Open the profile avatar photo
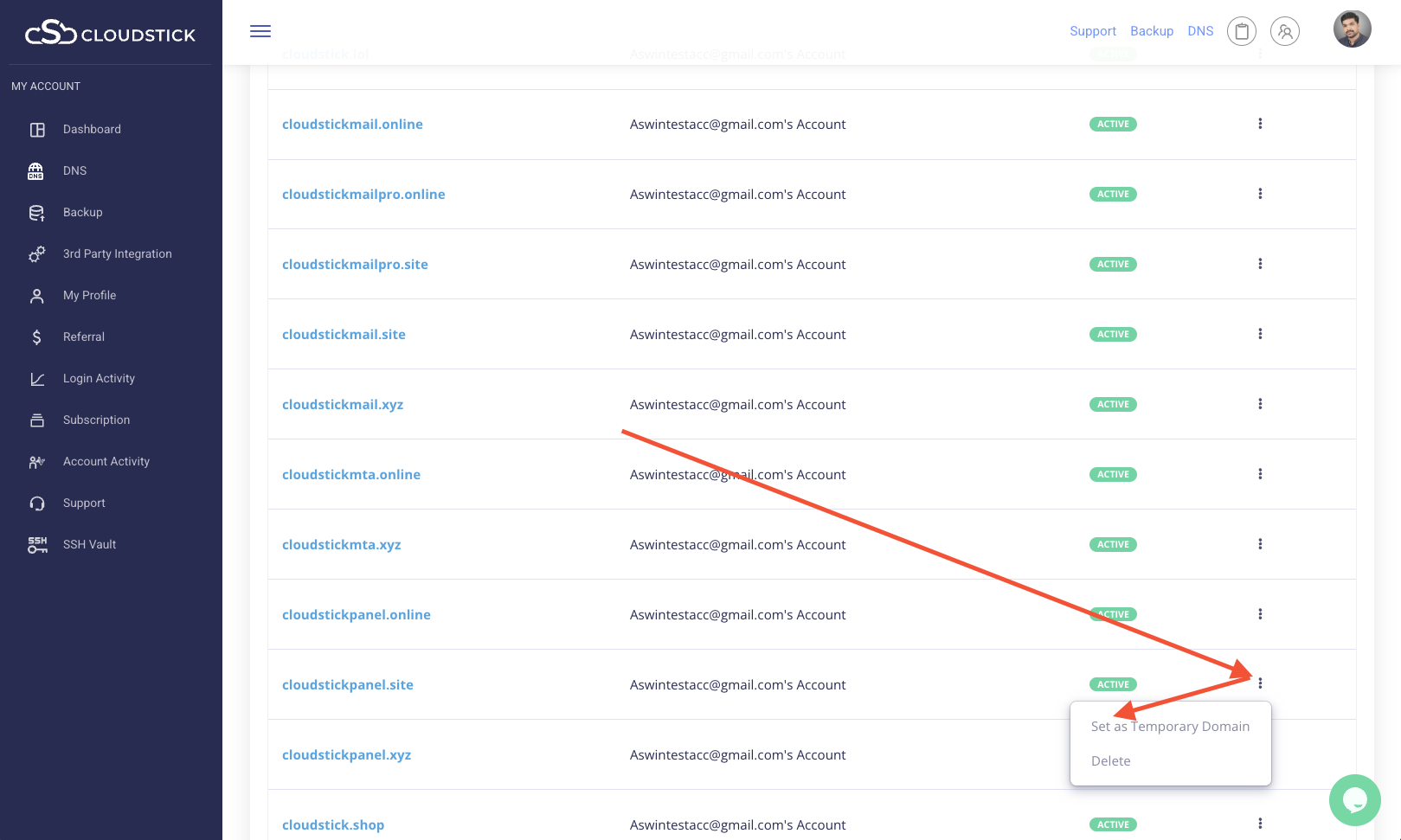The height and width of the screenshot is (840, 1401). (x=1352, y=29)
